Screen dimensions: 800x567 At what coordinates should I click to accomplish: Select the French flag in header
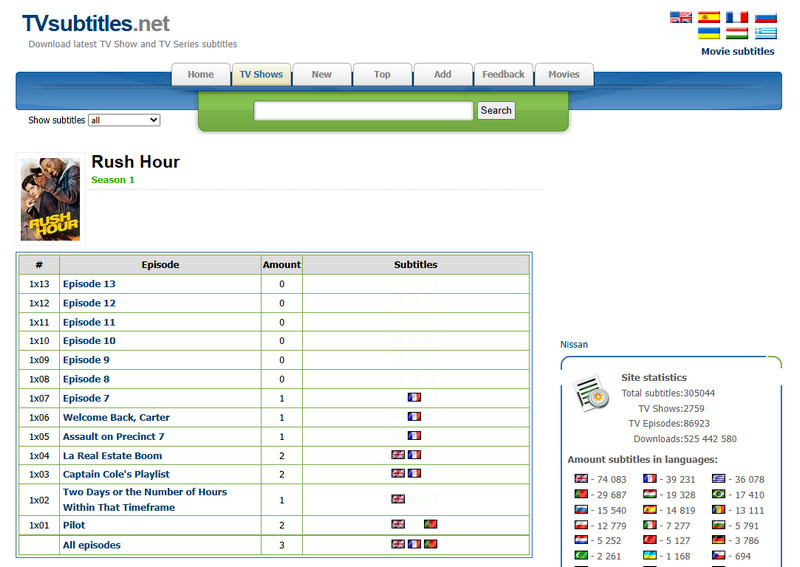click(x=737, y=17)
